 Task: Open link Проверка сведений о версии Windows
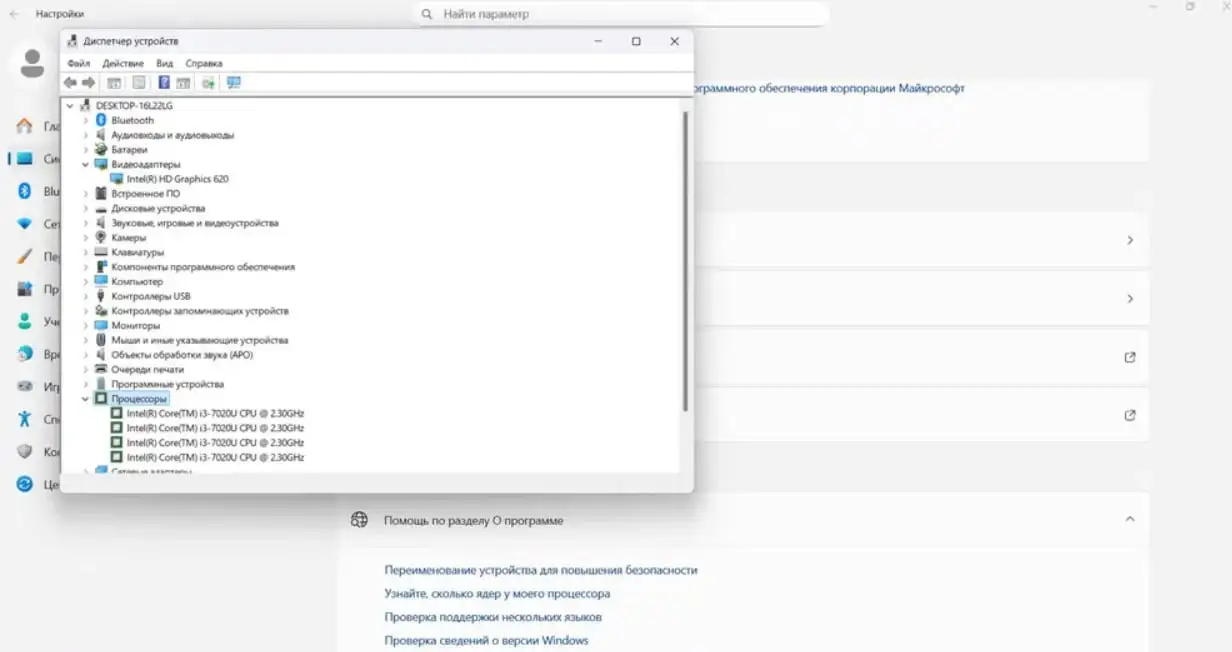click(x=486, y=640)
